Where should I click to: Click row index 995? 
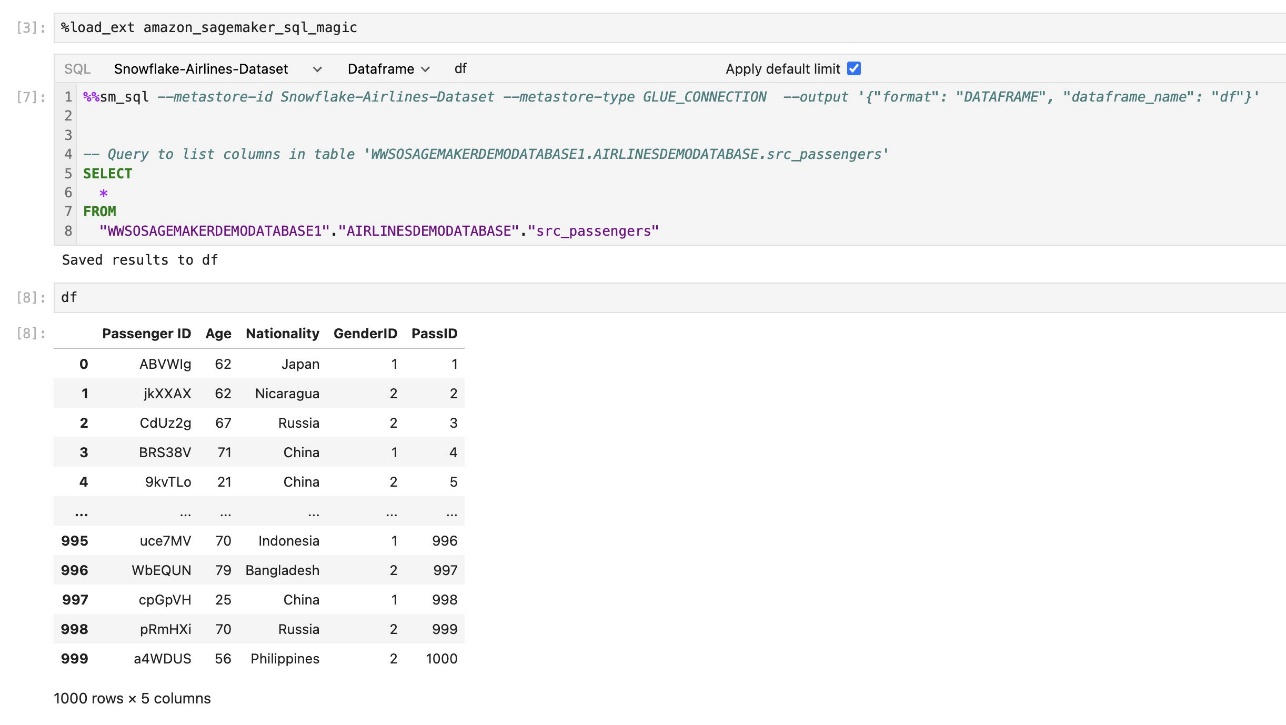tap(75, 541)
